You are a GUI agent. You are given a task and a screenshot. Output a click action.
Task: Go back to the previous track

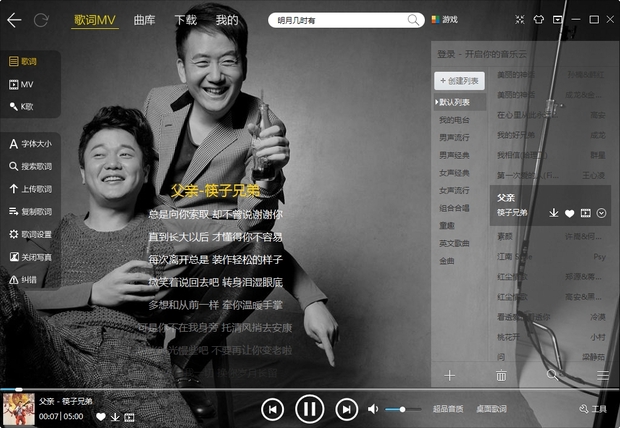pos(272,408)
